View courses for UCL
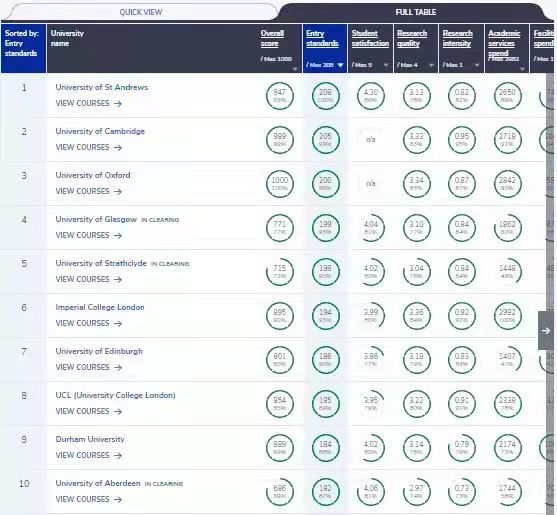 [88, 412]
